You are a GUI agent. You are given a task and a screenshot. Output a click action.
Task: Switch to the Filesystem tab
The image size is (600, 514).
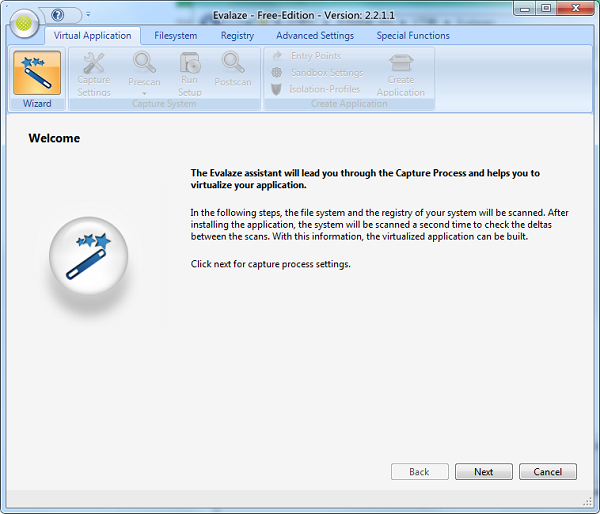pos(176,36)
